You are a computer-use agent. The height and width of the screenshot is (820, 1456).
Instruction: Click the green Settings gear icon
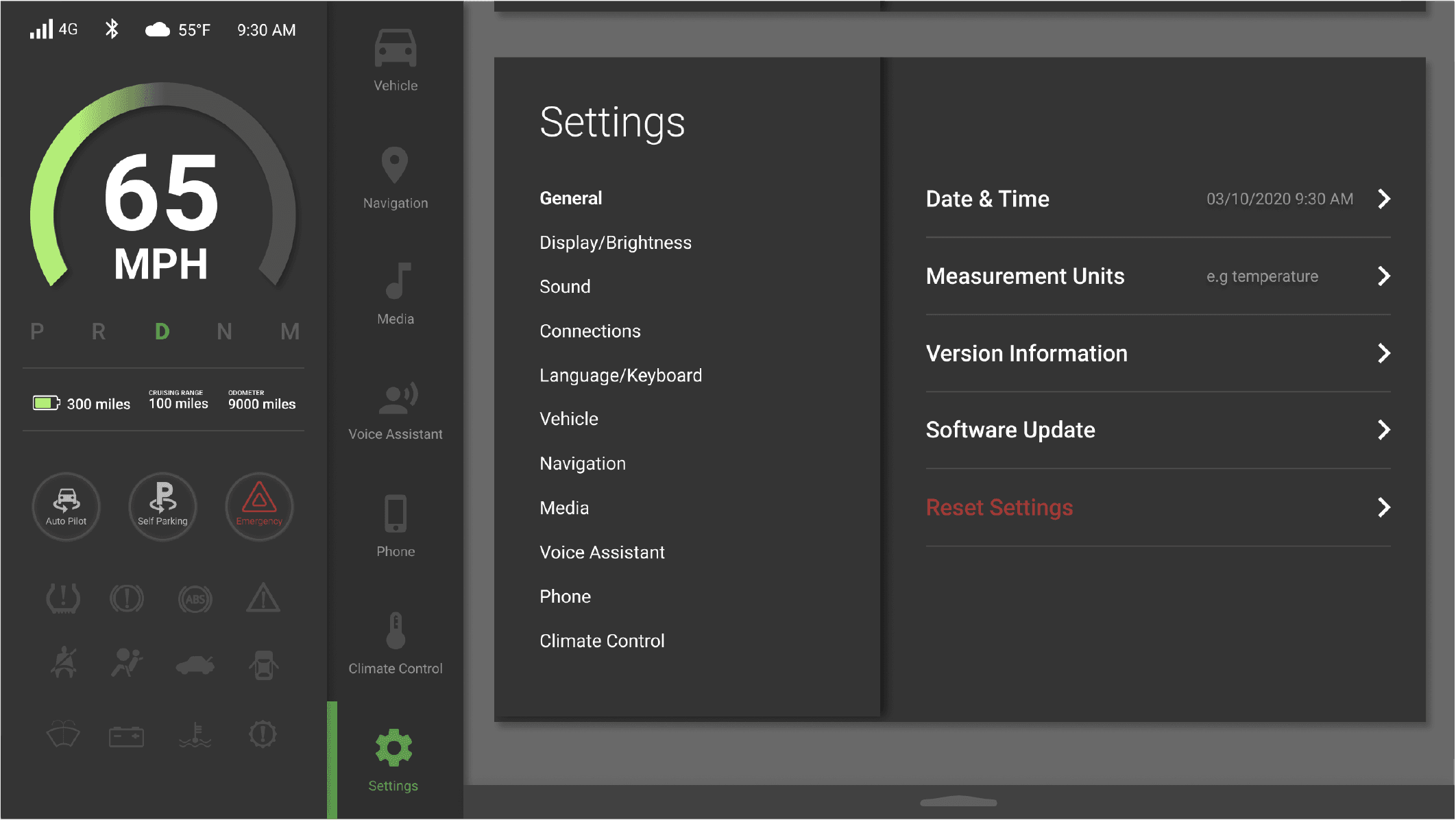(x=393, y=748)
